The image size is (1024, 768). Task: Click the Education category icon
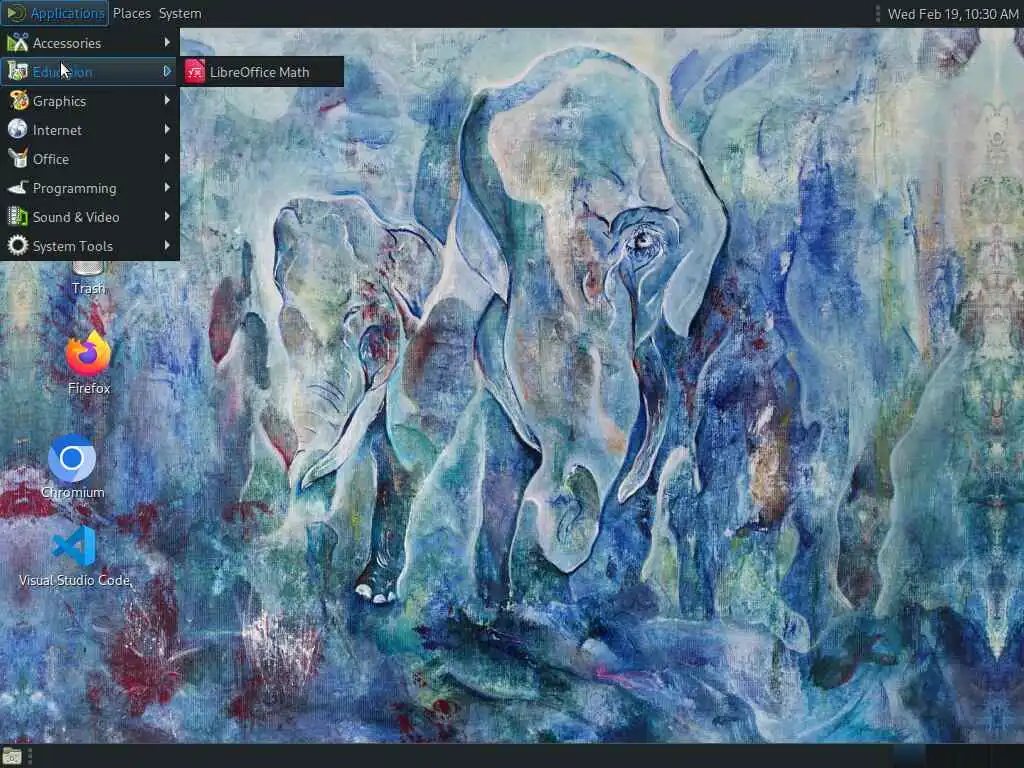click(18, 72)
